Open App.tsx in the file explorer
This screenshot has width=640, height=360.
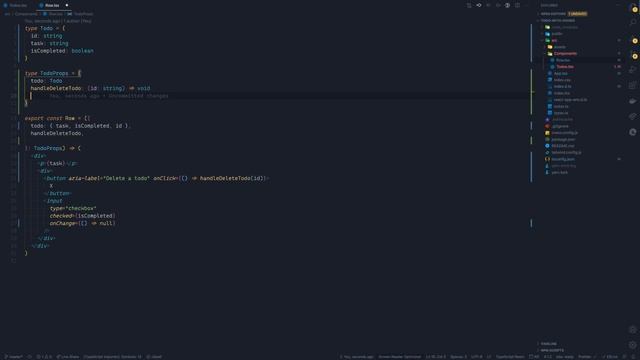560,73
